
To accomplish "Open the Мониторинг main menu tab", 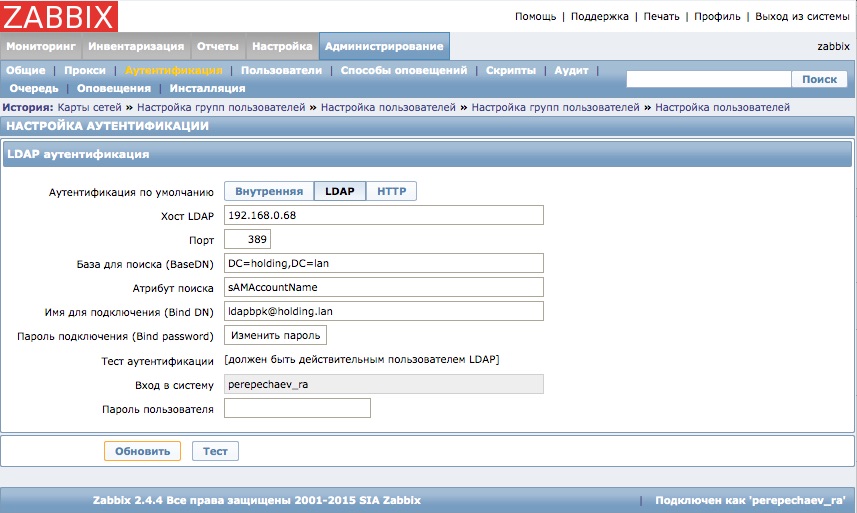I will (x=41, y=46).
